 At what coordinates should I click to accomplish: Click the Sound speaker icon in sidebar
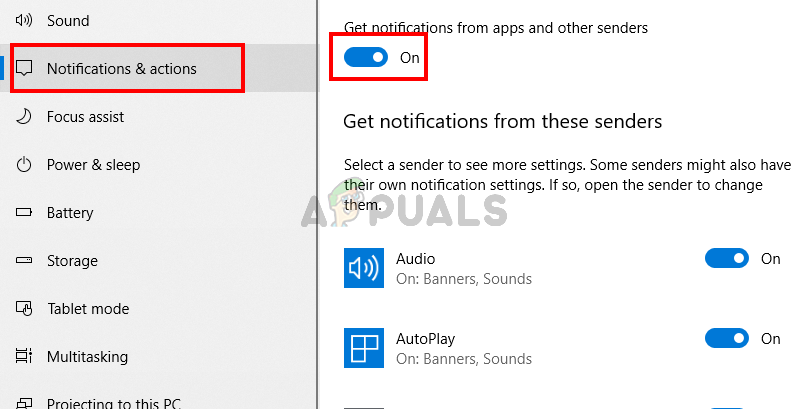point(24,20)
